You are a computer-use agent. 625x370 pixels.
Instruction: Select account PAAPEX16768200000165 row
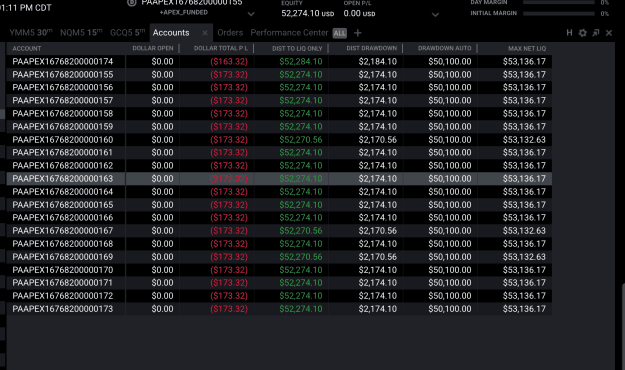[279, 205]
